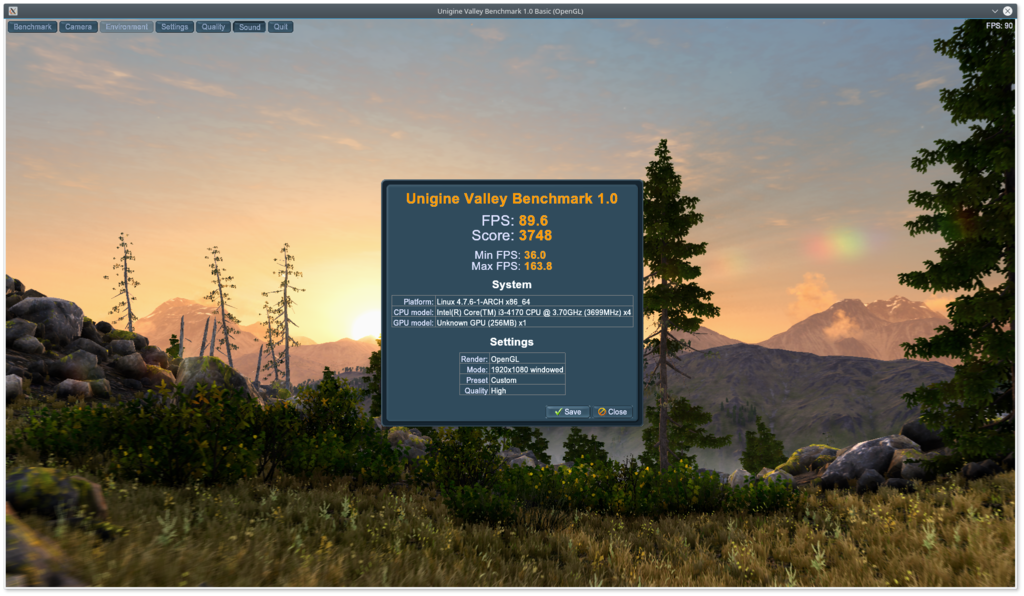This screenshot has height=596, width=1024.
Task: Click the Score value 3748
Action: point(536,236)
